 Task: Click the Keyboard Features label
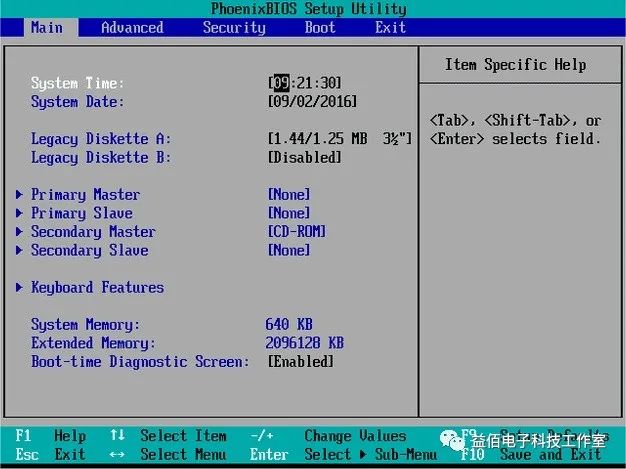[97, 288]
